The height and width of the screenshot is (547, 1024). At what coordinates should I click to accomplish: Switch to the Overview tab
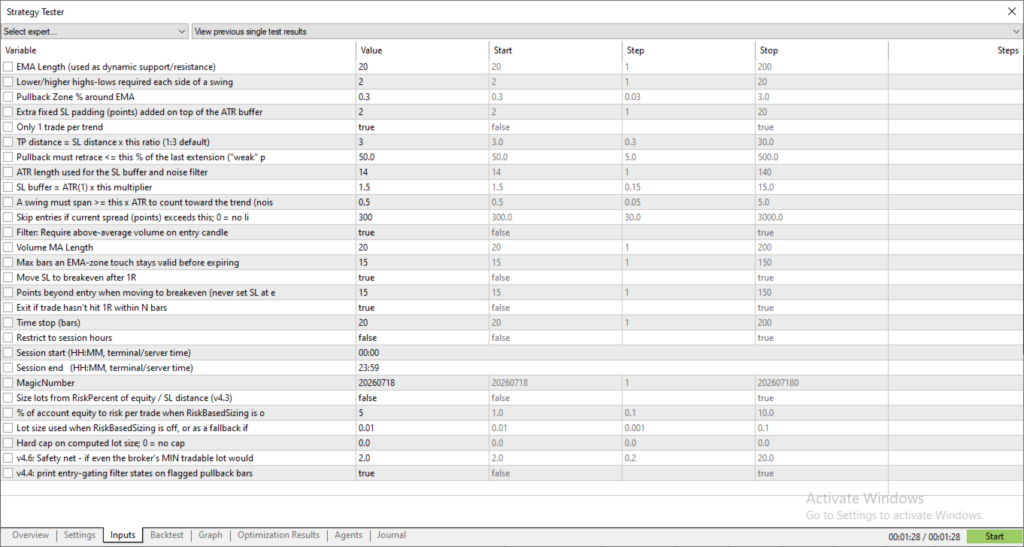point(30,535)
